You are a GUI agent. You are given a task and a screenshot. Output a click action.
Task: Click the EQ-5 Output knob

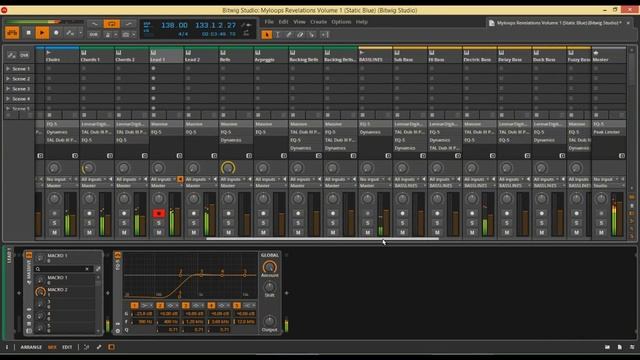269,321
